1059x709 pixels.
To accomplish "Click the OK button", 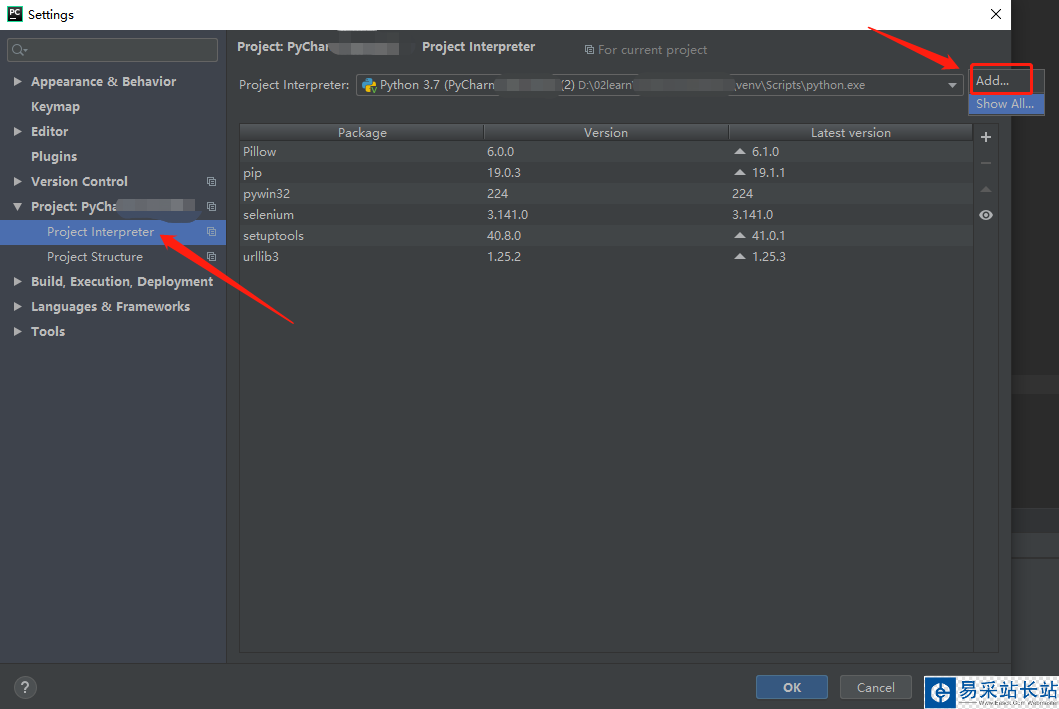I will click(792, 687).
